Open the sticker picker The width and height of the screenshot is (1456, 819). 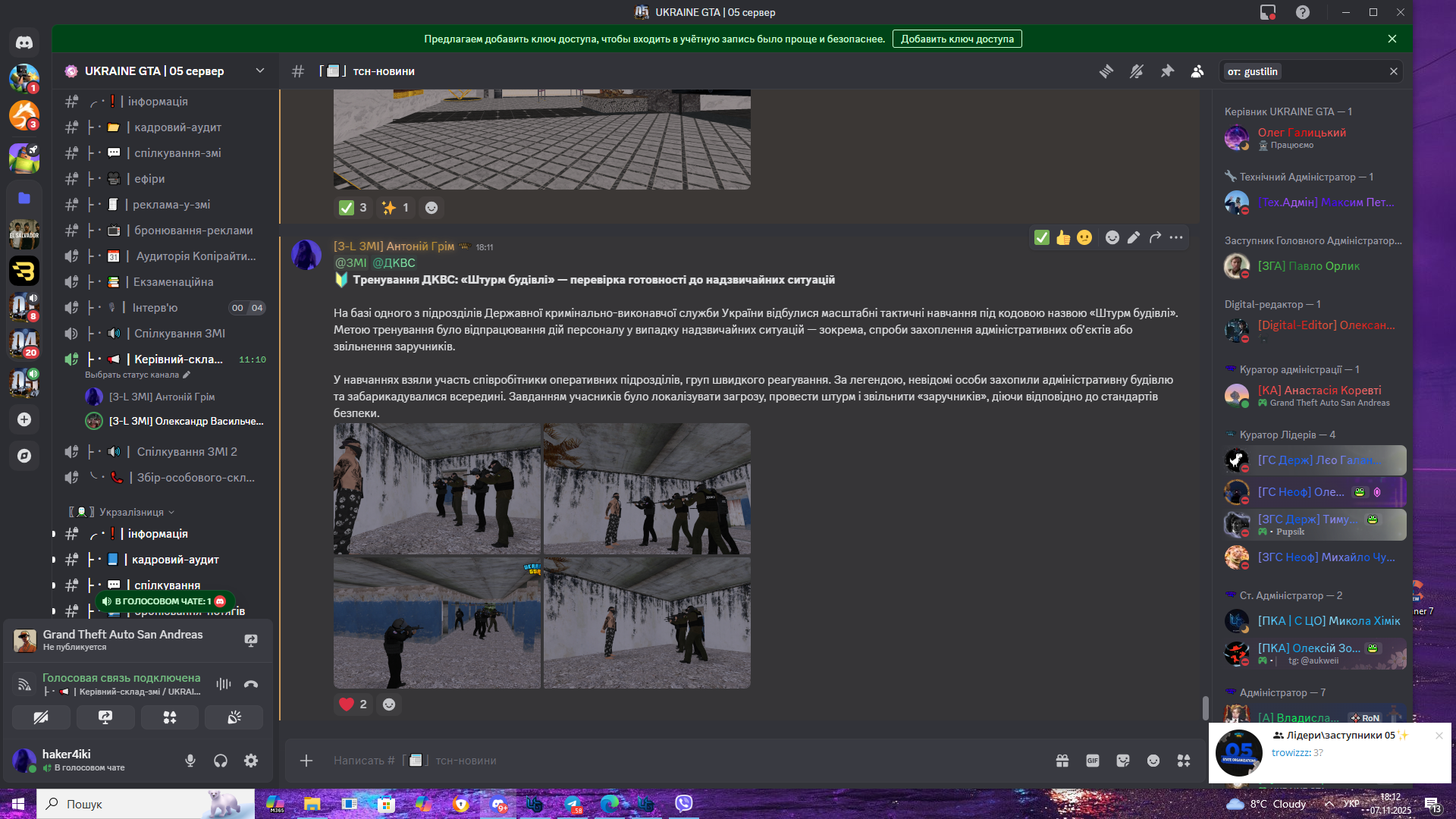pos(1123,761)
